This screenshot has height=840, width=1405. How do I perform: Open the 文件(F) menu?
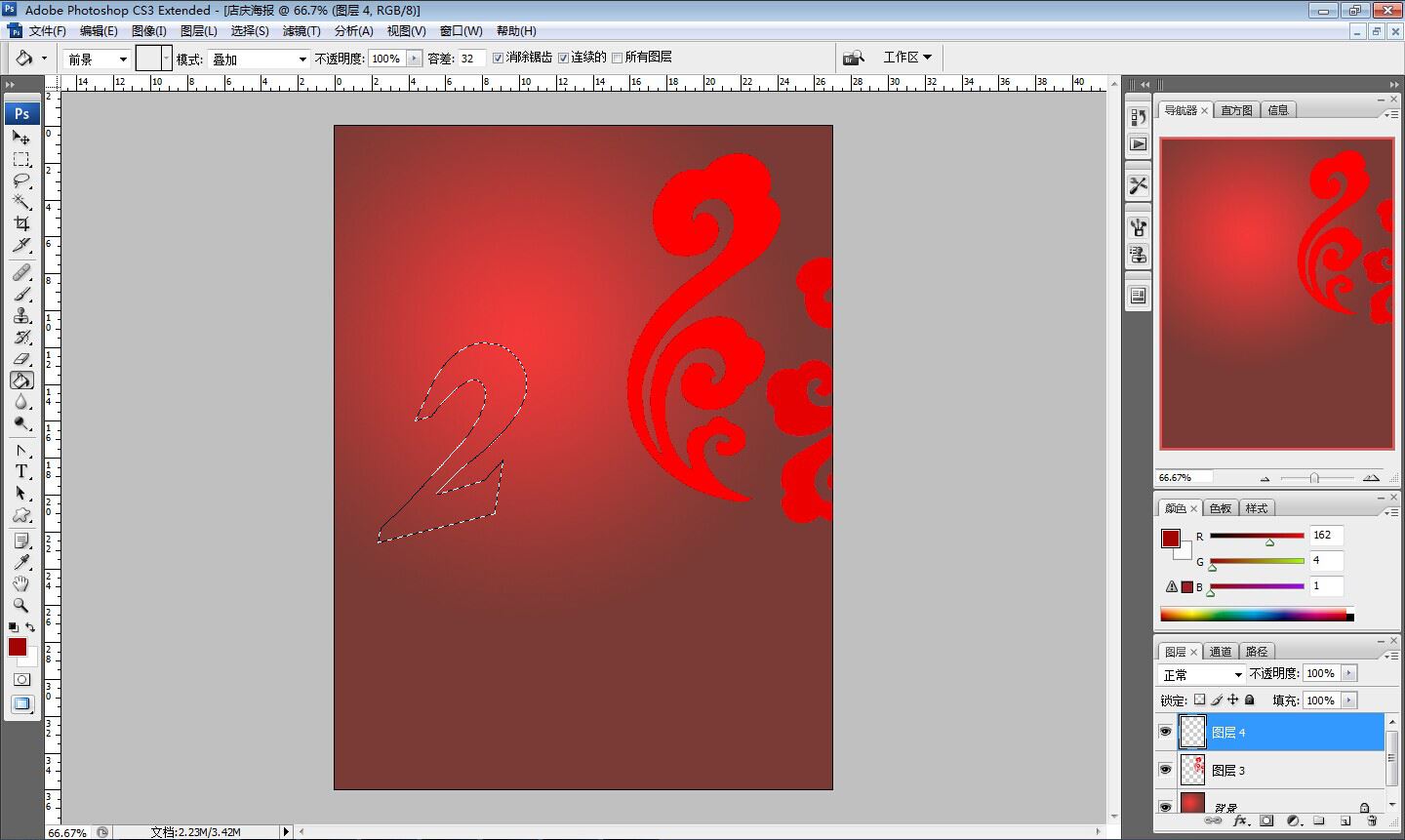coord(48,31)
